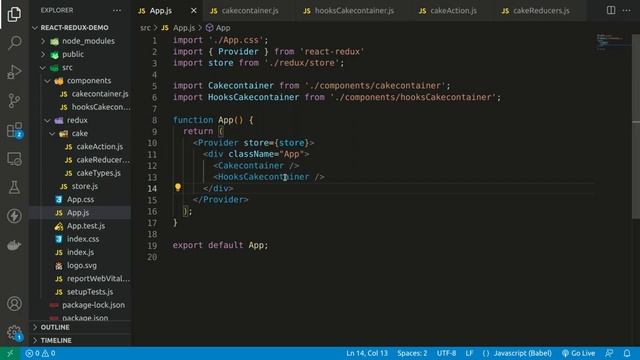640x360 pixels.
Task: Expand the node_modules folder
Action: [x=80, y=41]
